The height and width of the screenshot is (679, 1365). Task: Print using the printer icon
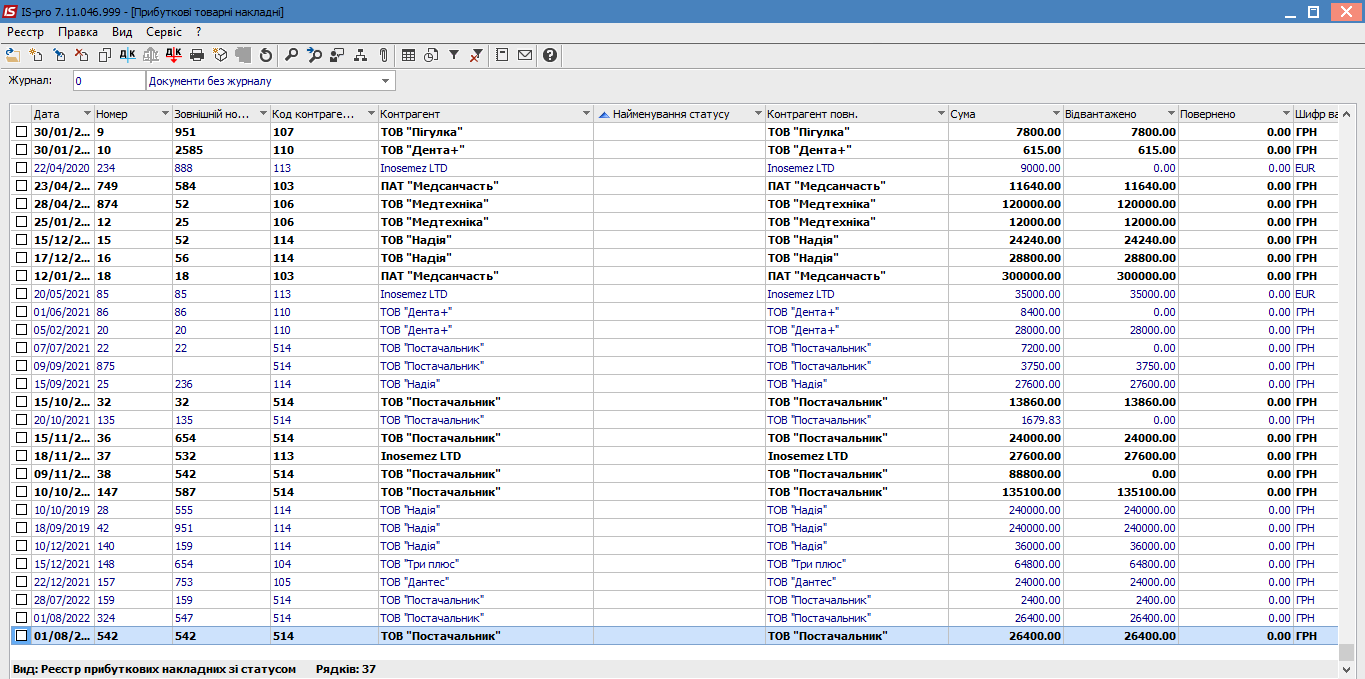tap(197, 55)
